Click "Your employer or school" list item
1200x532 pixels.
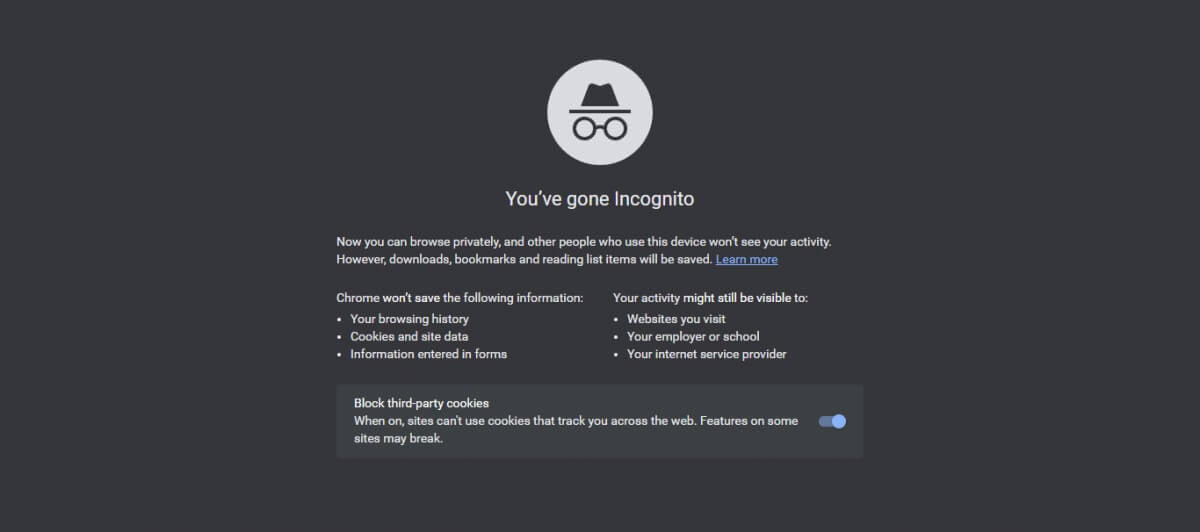(693, 336)
